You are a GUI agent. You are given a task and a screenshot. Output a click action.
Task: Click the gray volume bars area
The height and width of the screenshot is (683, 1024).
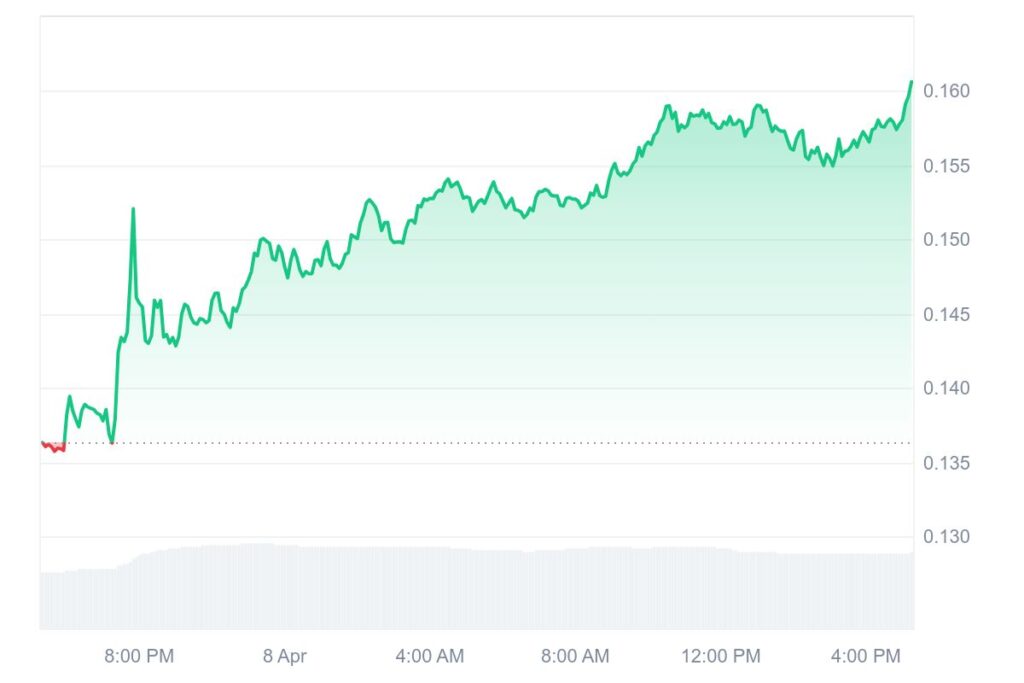(x=477, y=588)
